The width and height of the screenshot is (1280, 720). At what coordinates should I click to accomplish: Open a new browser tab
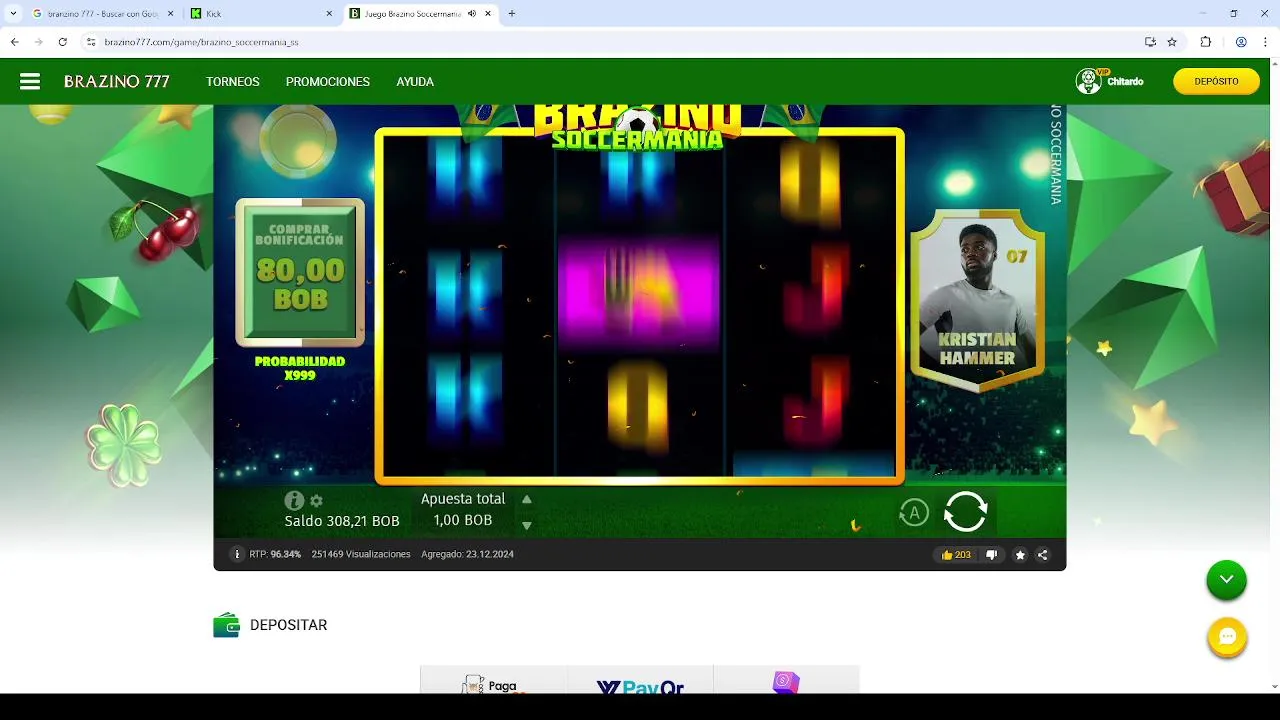point(512,14)
